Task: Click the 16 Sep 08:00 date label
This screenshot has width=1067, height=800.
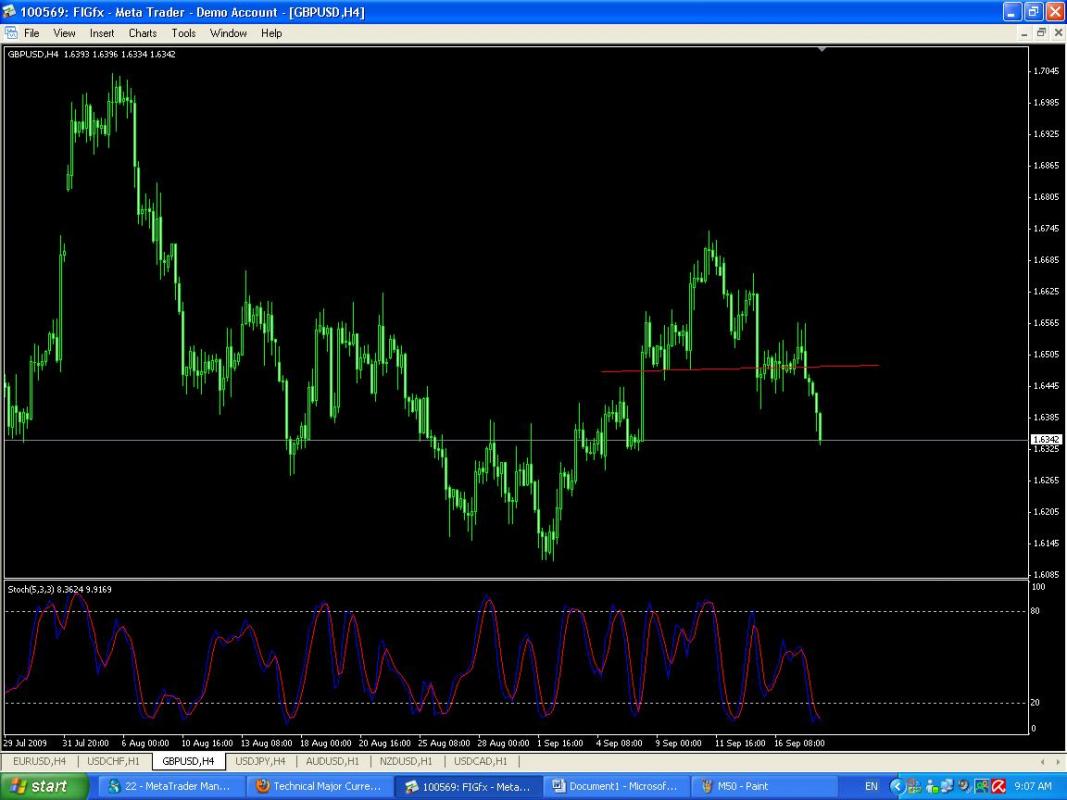Action: click(x=799, y=743)
